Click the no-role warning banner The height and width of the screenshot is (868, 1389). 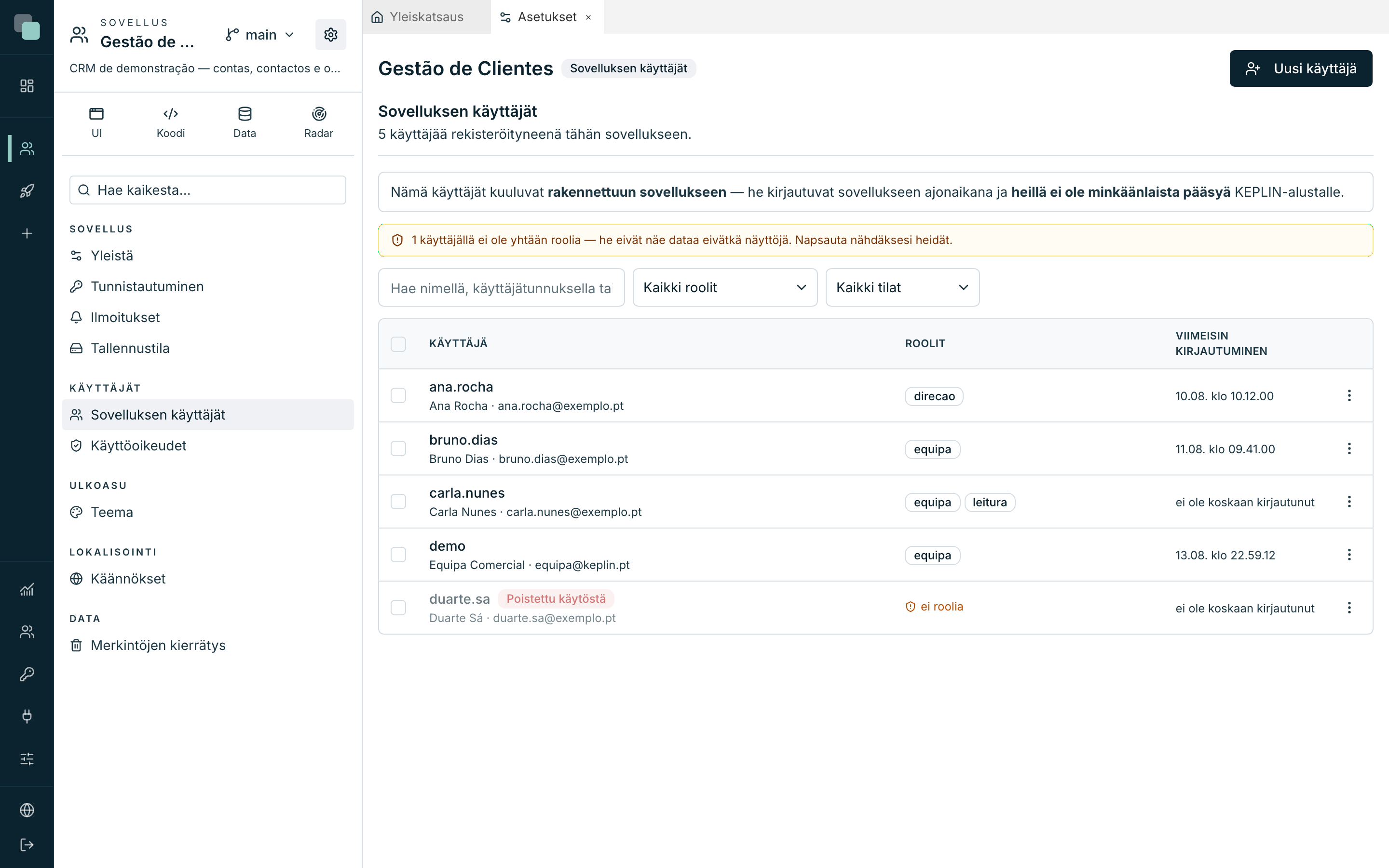click(875, 240)
